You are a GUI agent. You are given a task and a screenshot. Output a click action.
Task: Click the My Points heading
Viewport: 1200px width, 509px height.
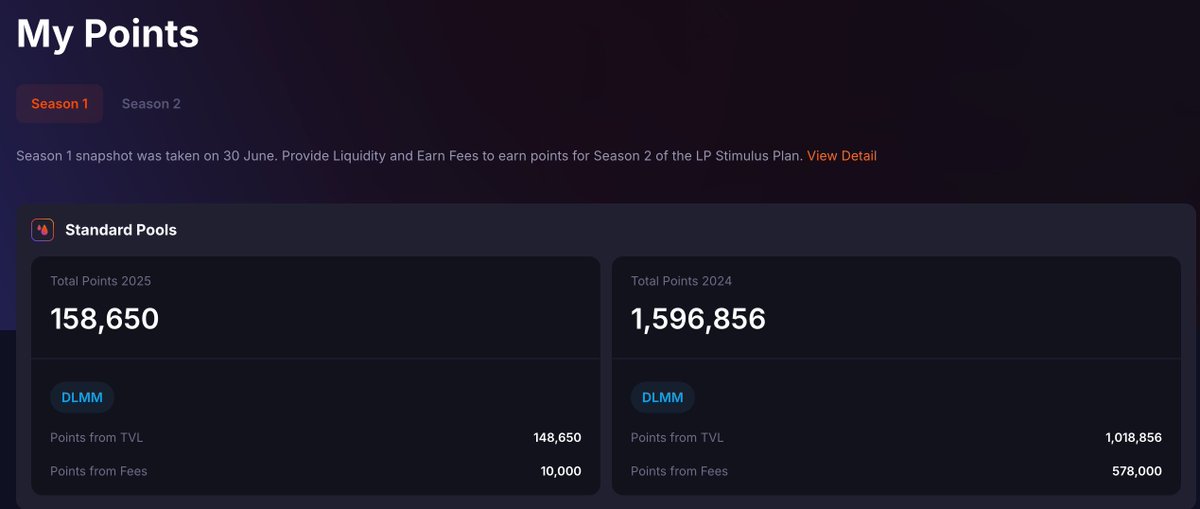point(108,33)
